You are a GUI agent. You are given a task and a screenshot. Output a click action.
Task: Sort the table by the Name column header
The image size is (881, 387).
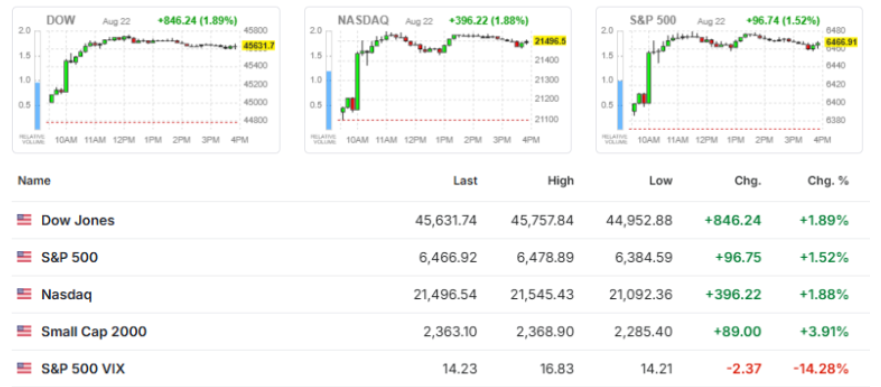coord(34,181)
